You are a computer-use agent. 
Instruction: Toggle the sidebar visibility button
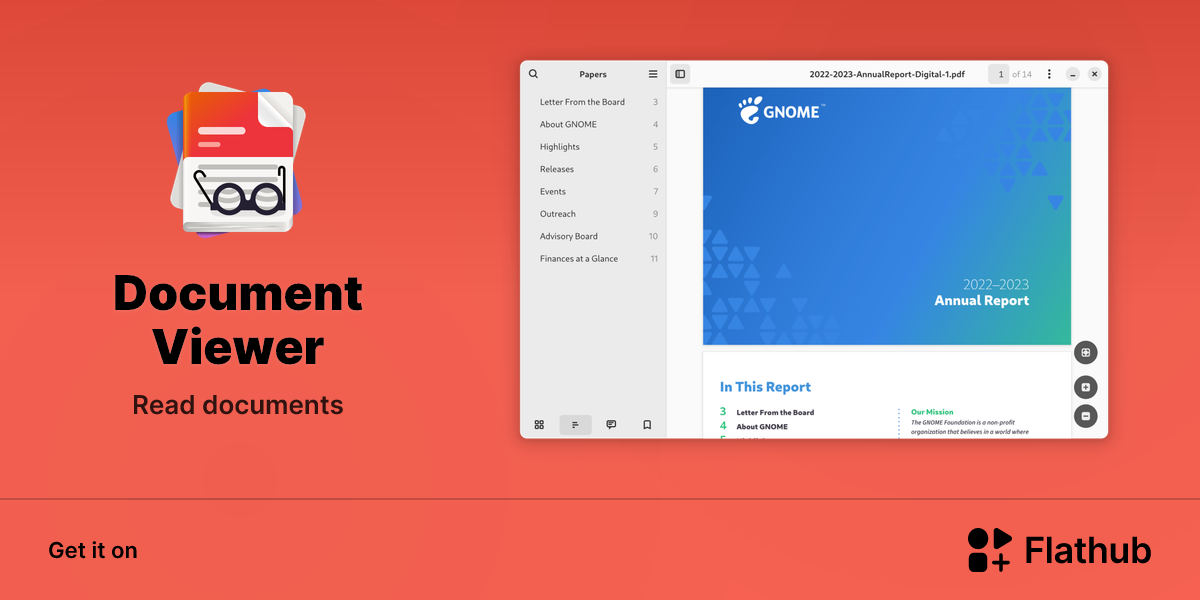pos(680,74)
